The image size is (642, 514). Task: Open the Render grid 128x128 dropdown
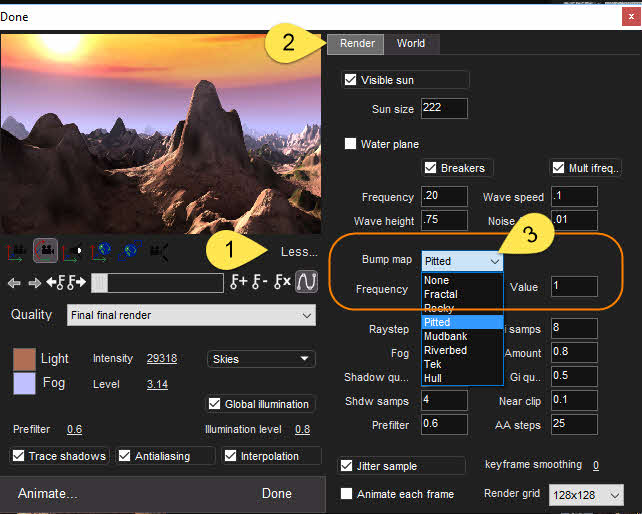(589, 496)
